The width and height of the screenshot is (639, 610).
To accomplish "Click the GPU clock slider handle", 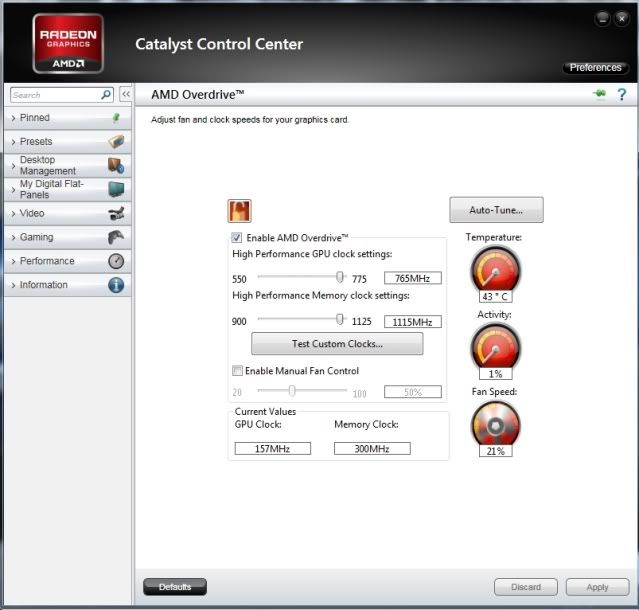I will point(340,277).
